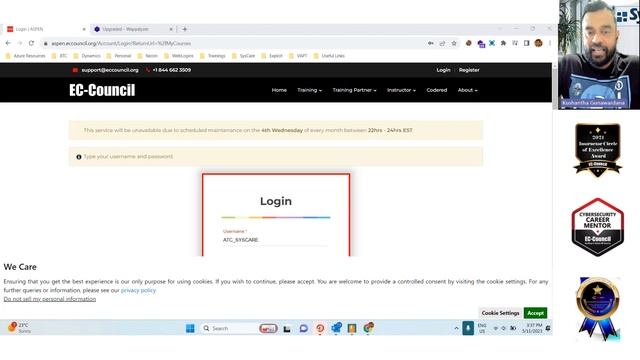
Task: Open the Extensions puzzle piece icon
Action: (503, 43)
